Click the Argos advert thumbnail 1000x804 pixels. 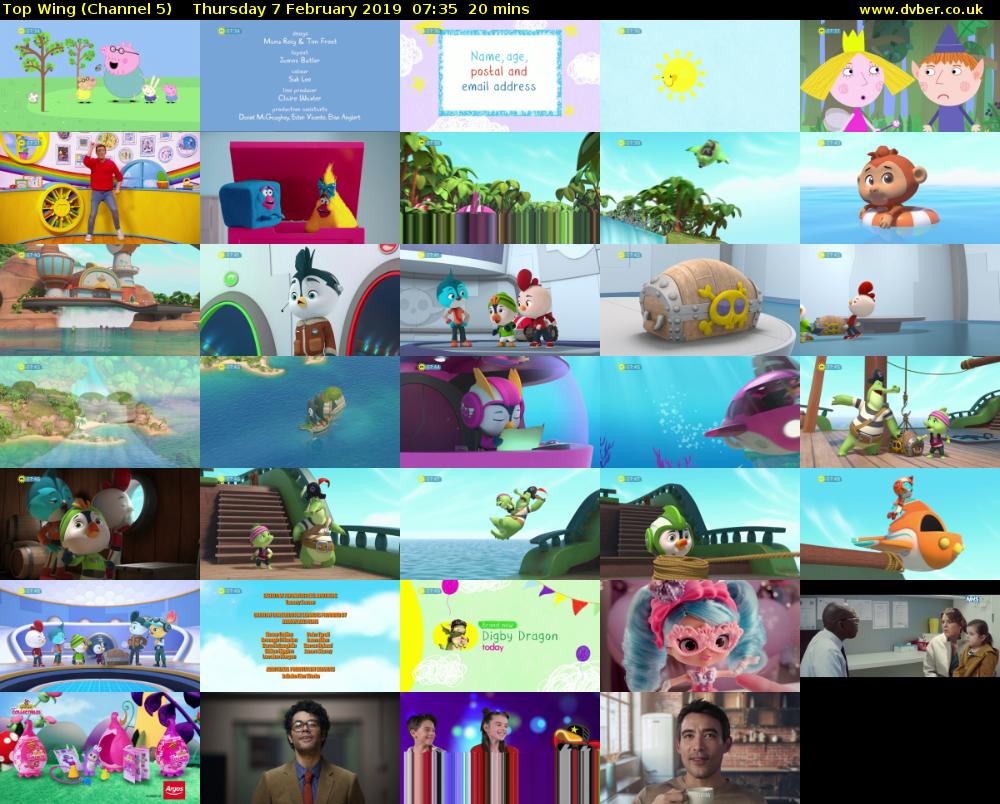100,747
